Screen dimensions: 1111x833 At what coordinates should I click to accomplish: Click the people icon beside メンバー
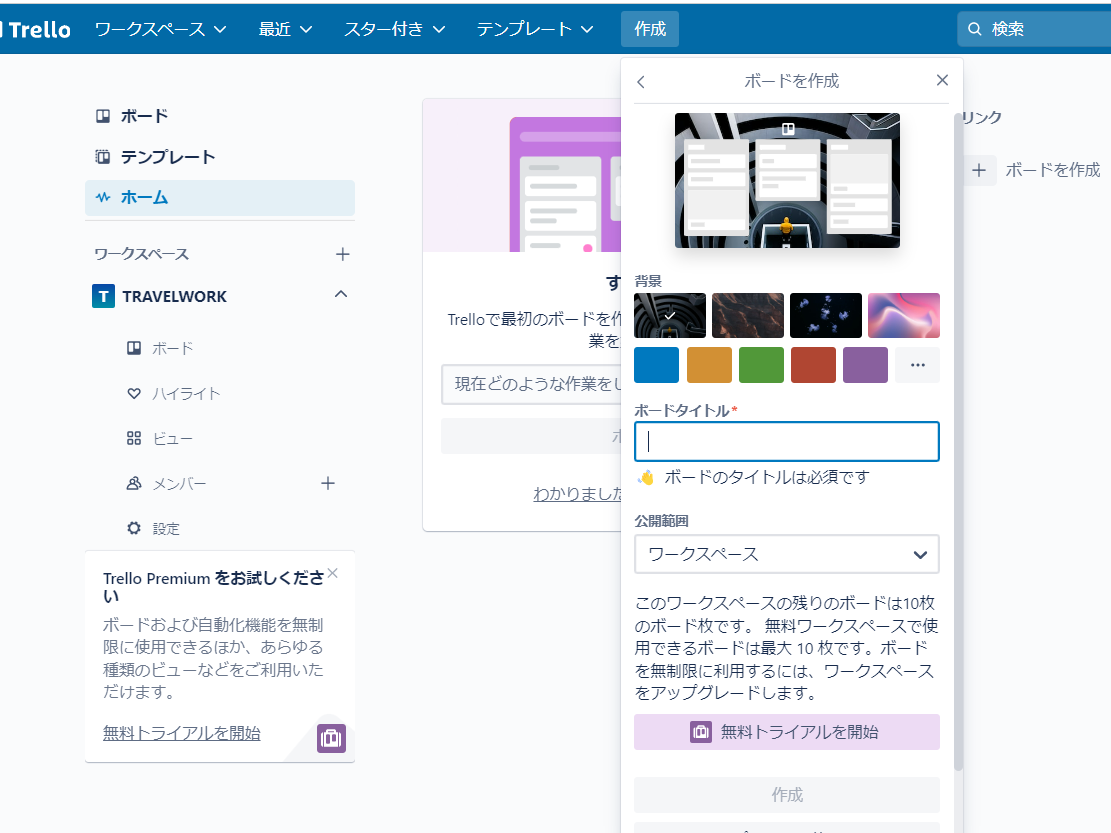tap(134, 483)
